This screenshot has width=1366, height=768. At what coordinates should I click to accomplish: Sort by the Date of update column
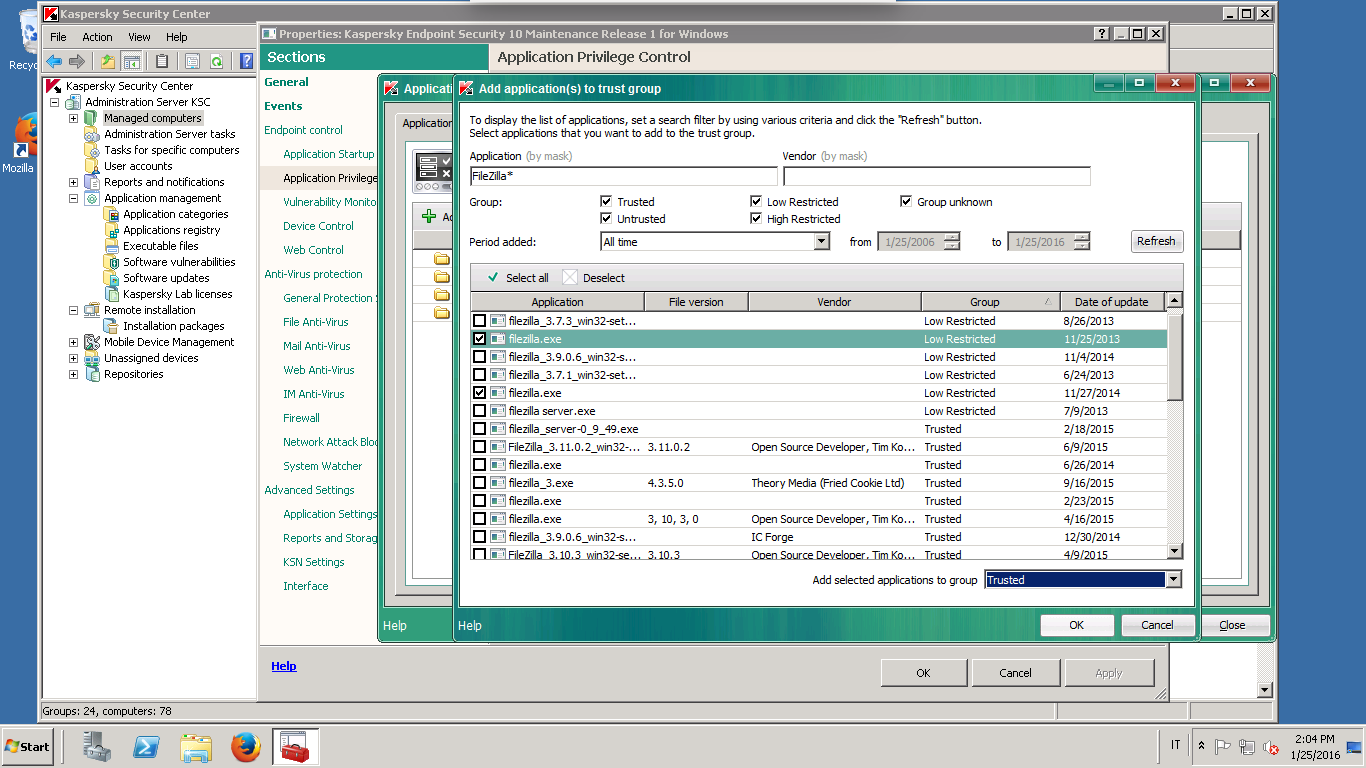coord(1111,302)
